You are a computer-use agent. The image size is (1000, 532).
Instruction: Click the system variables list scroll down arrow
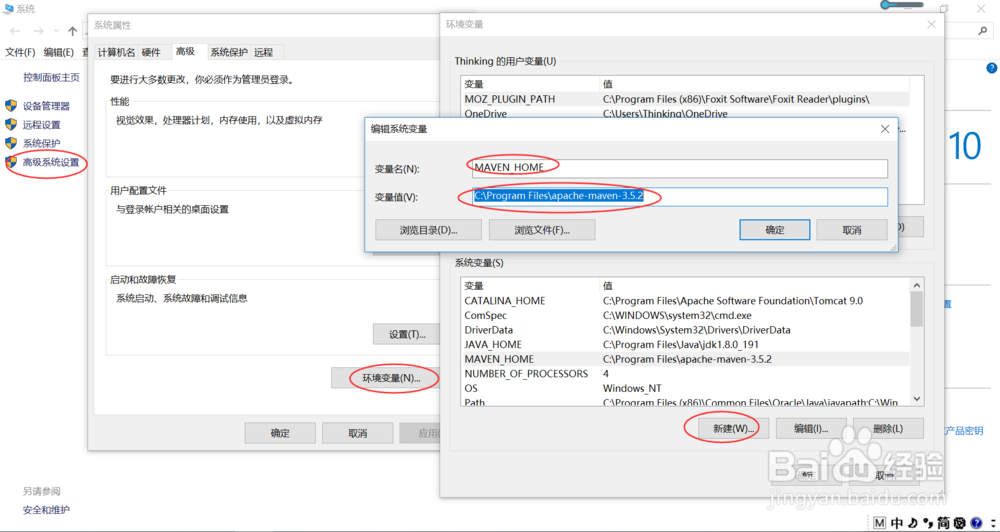pos(917,399)
